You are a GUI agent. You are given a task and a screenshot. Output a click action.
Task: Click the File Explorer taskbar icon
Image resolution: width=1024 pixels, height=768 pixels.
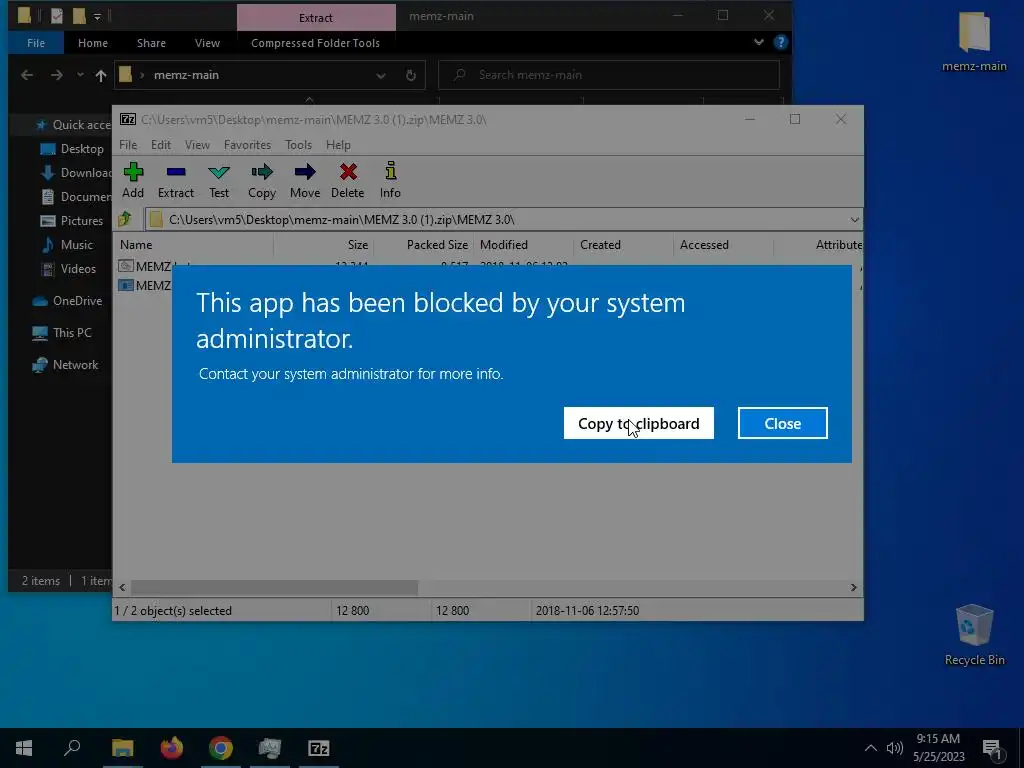coord(122,748)
